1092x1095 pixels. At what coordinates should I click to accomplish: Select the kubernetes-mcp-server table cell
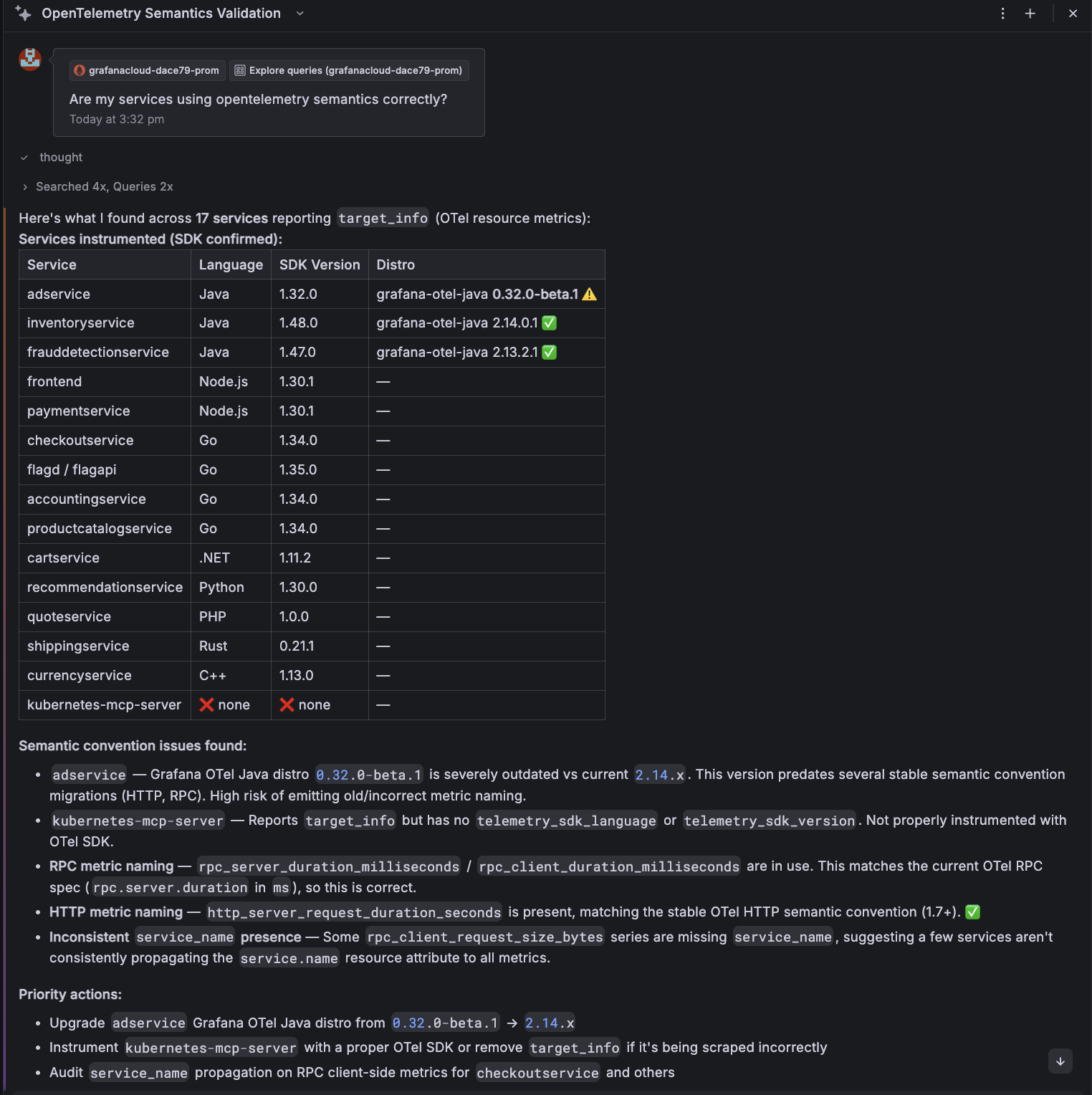click(105, 705)
